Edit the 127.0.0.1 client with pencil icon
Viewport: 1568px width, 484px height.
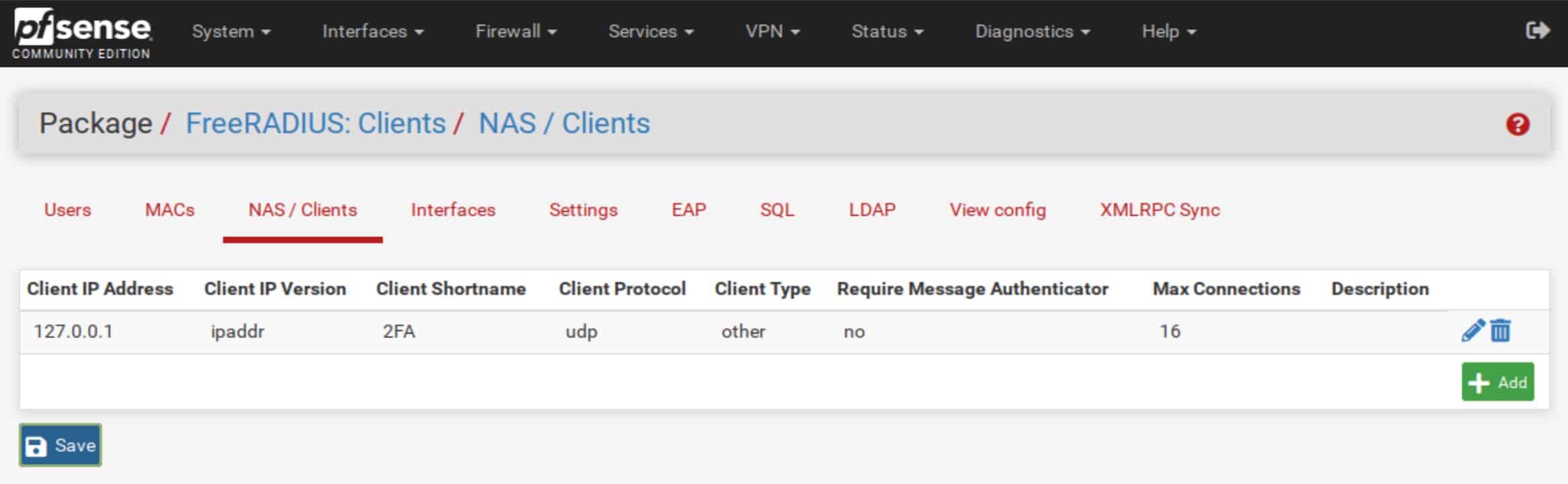click(x=1473, y=331)
